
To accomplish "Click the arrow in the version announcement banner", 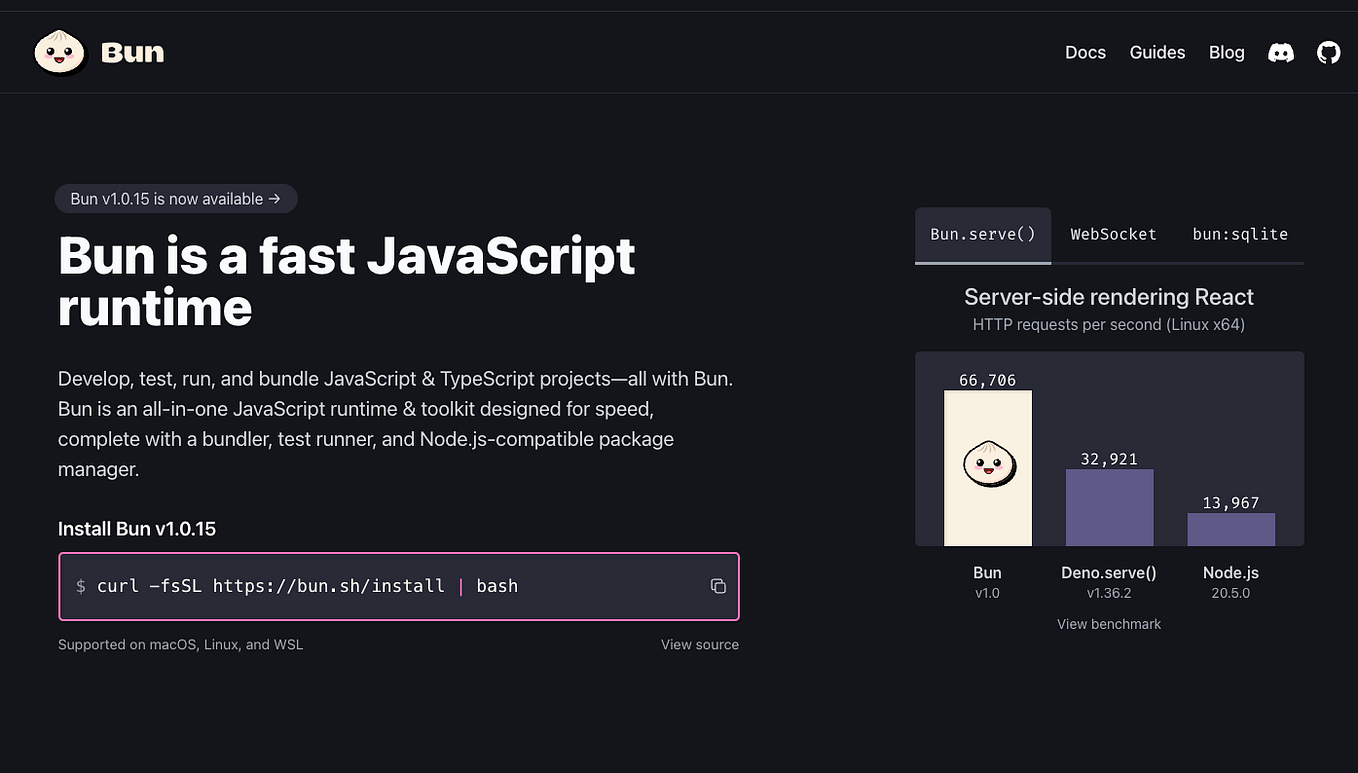I will [275, 198].
